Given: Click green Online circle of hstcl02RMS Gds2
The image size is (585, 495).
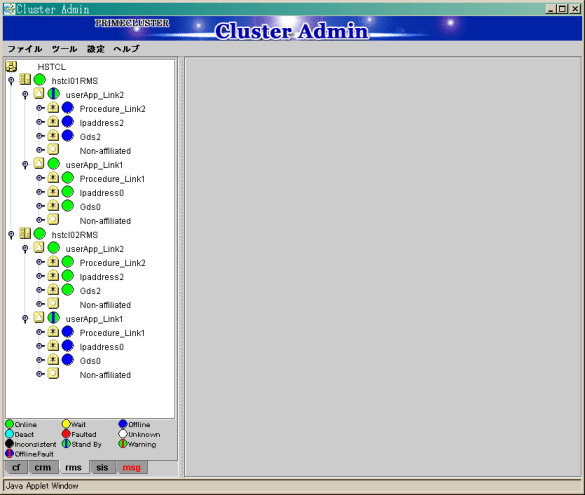Looking at the screenshot, I should 68,289.
